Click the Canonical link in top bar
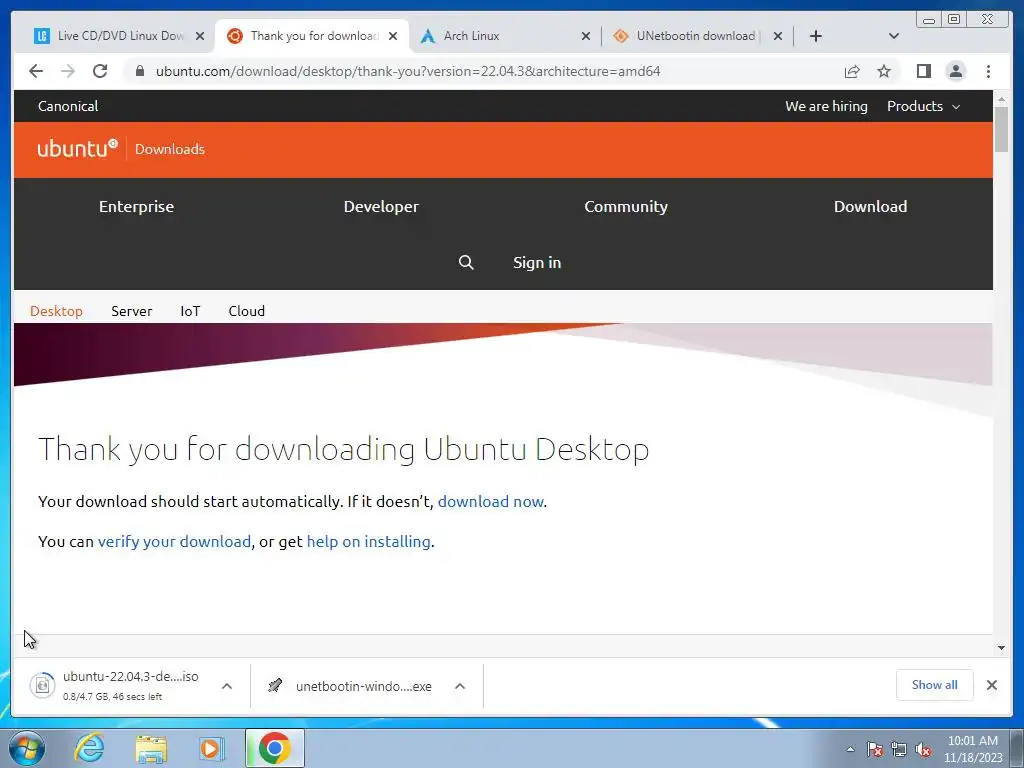Viewport: 1024px width, 768px height. pos(68,106)
